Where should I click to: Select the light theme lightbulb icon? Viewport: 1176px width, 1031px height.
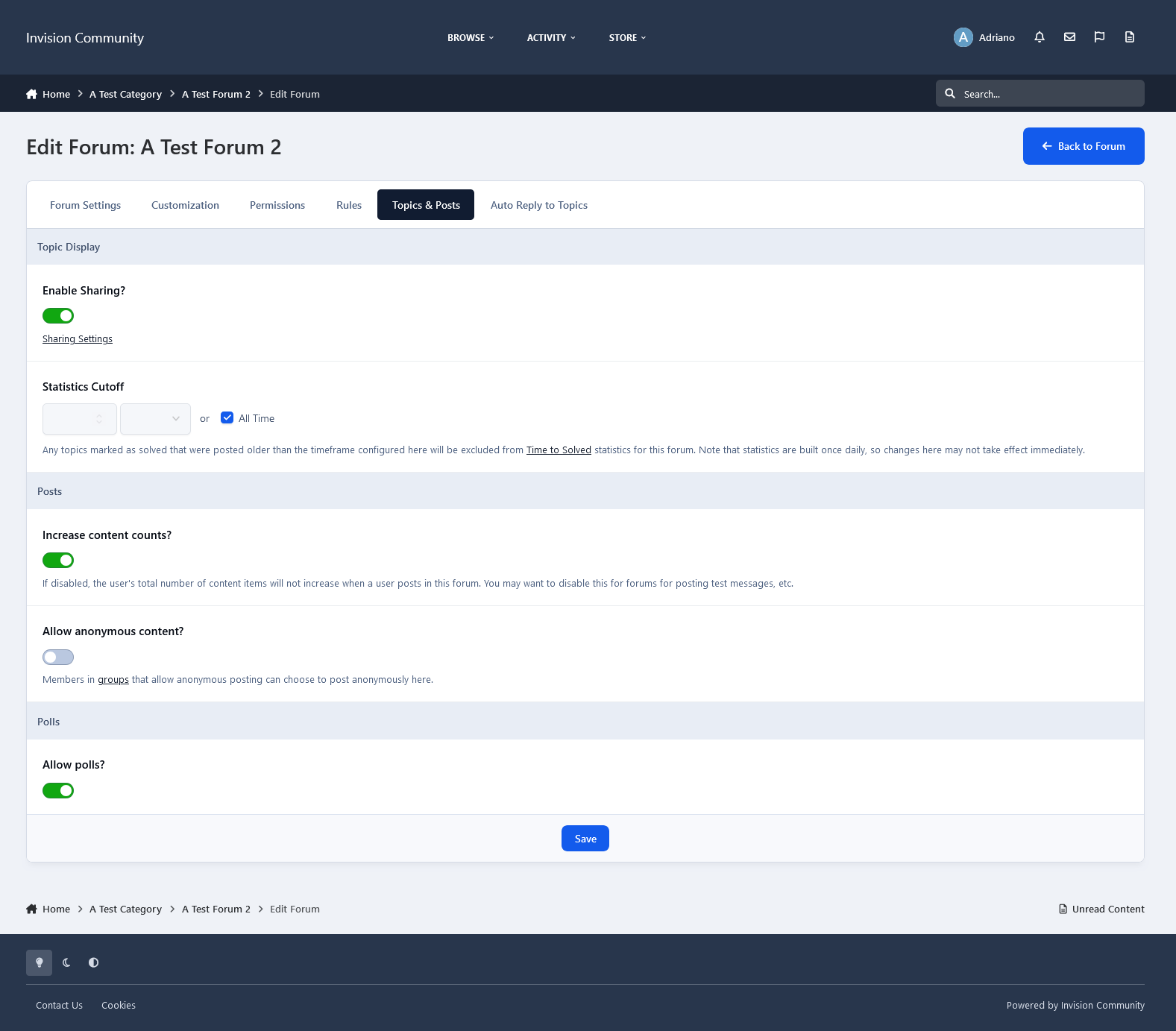40,962
